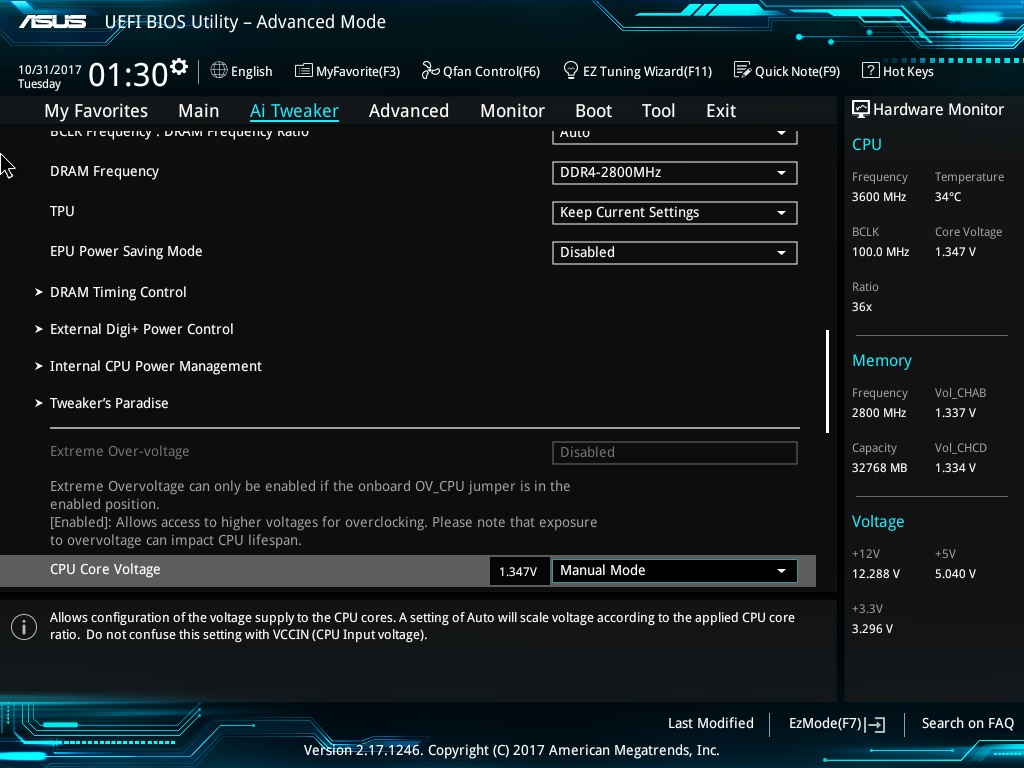Click the settings list vertical scrollbar
The width and height of the screenshot is (1024, 768).
coord(827,381)
